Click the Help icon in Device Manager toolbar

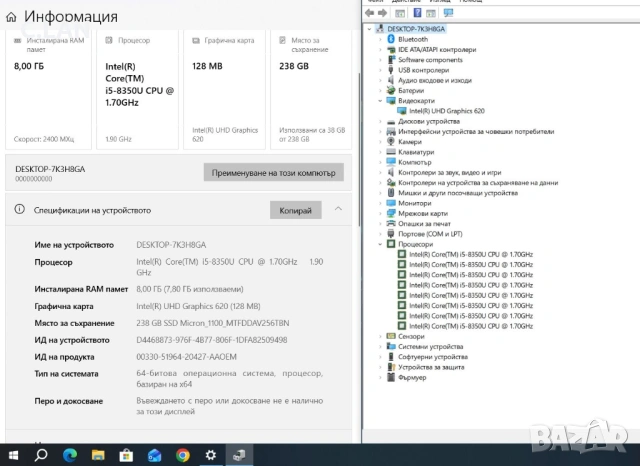(x=417, y=13)
